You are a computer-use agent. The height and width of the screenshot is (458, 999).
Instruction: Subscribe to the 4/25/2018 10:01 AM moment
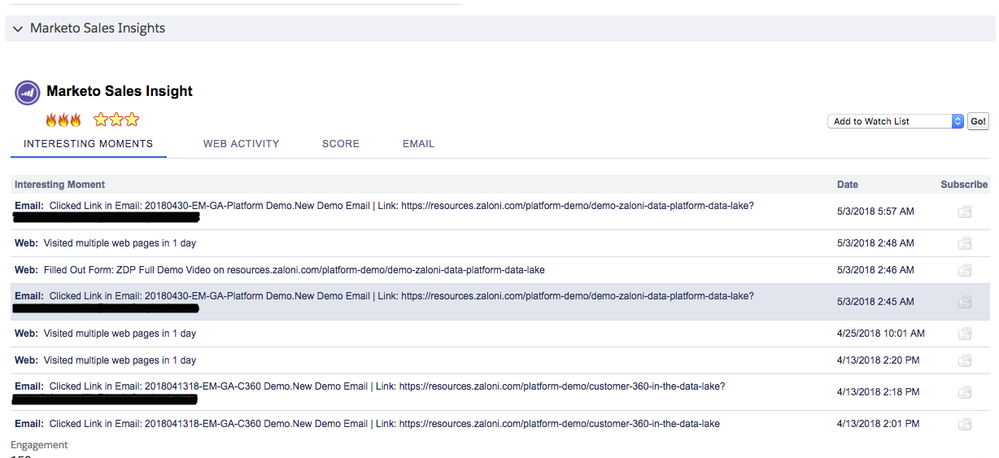point(965,334)
